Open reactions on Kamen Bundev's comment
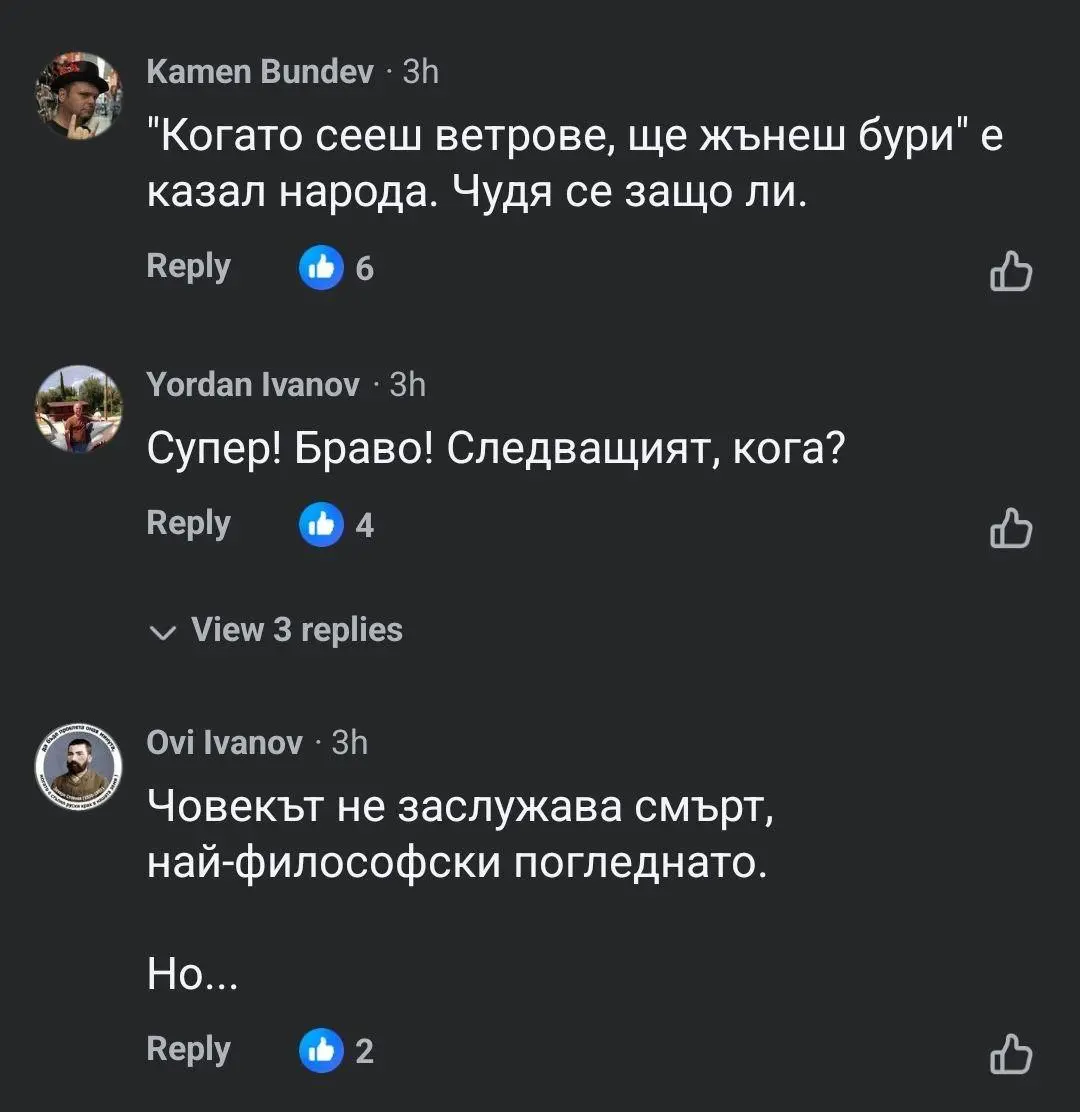The height and width of the screenshot is (1112, 1080). (x=337, y=268)
